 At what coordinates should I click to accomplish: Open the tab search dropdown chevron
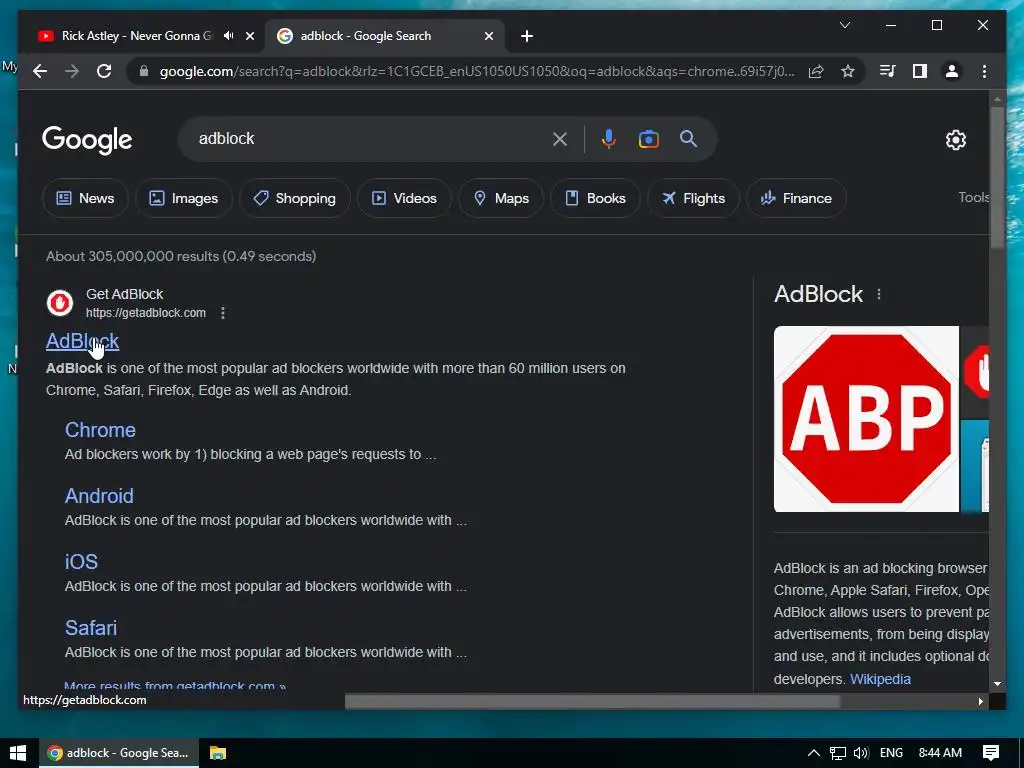[x=844, y=25]
